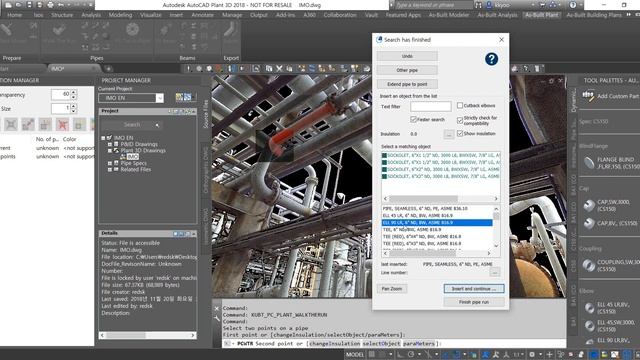Image resolution: width=640 pixels, height=360 pixels.
Task: Open the help question mark icon
Action: [491, 59]
